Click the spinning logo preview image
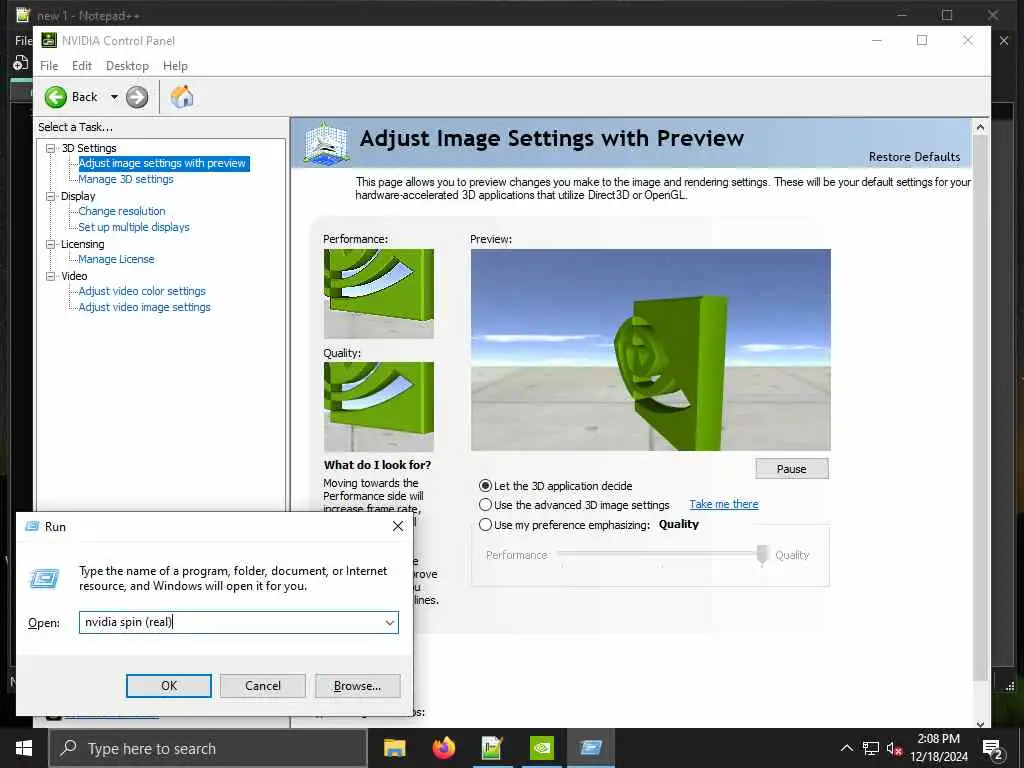Image resolution: width=1024 pixels, height=768 pixels. click(x=650, y=350)
